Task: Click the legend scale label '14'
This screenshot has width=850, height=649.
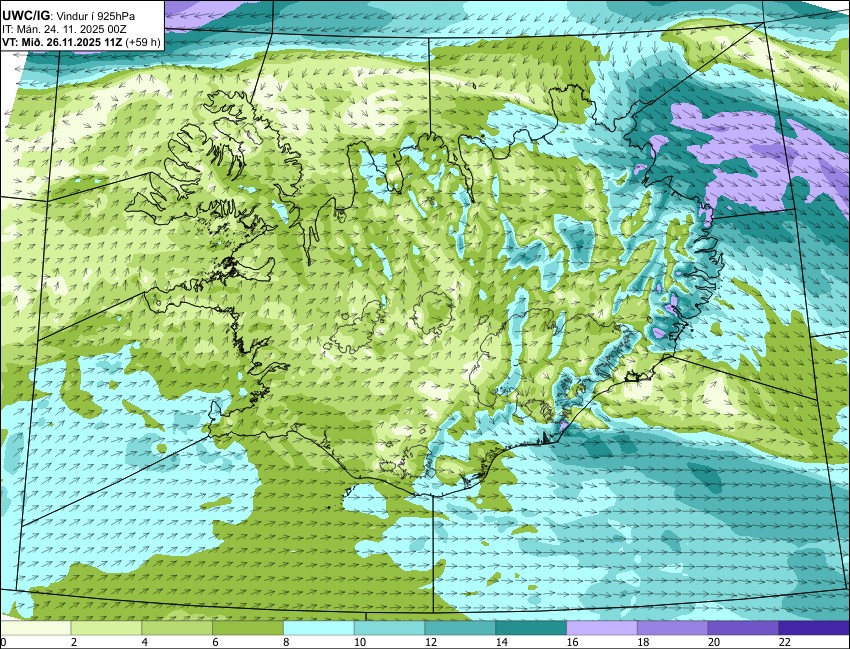Action: [x=501, y=642]
